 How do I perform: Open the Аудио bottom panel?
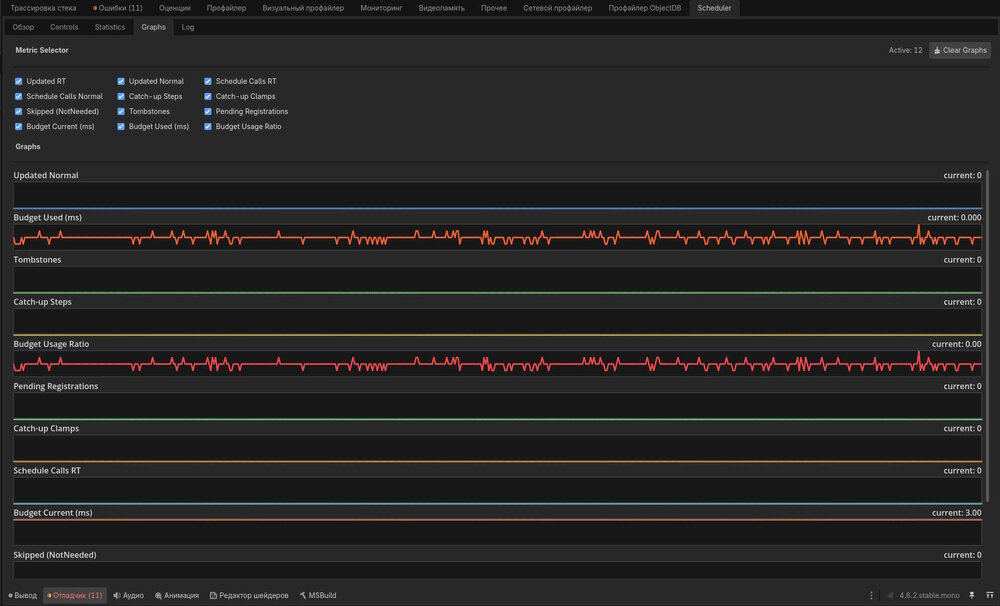tap(128, 595)
